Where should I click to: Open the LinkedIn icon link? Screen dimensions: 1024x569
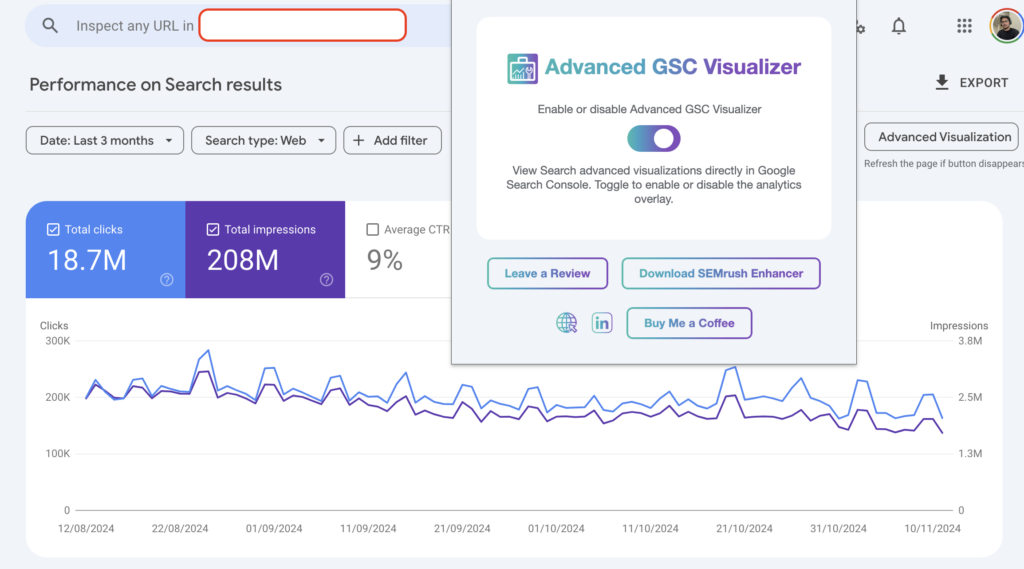click(x=602, y=323)
